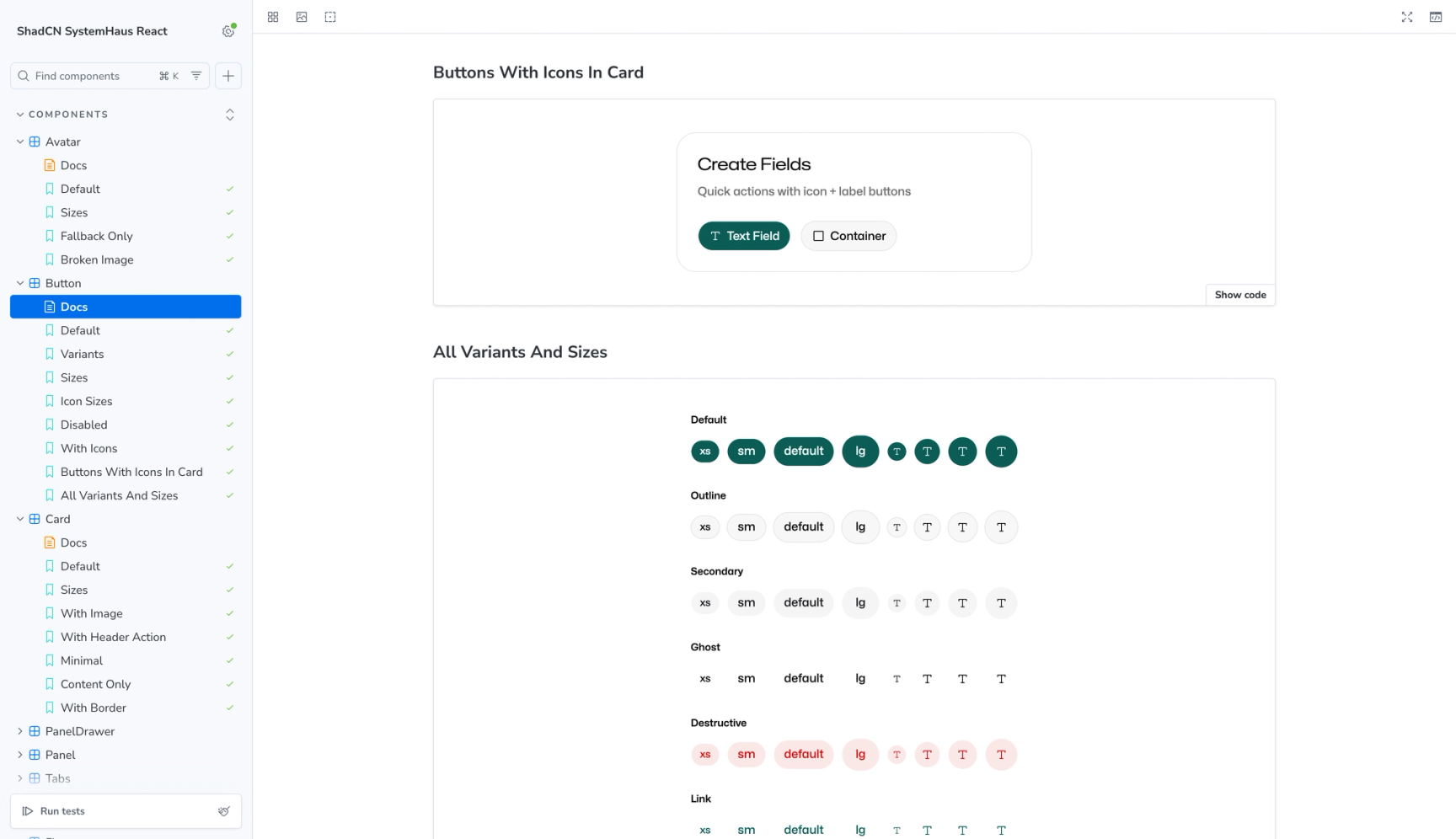Click the Panel component grid icon
The width and height of the screenshot is (1456, 839).
[x=35, y=755]
